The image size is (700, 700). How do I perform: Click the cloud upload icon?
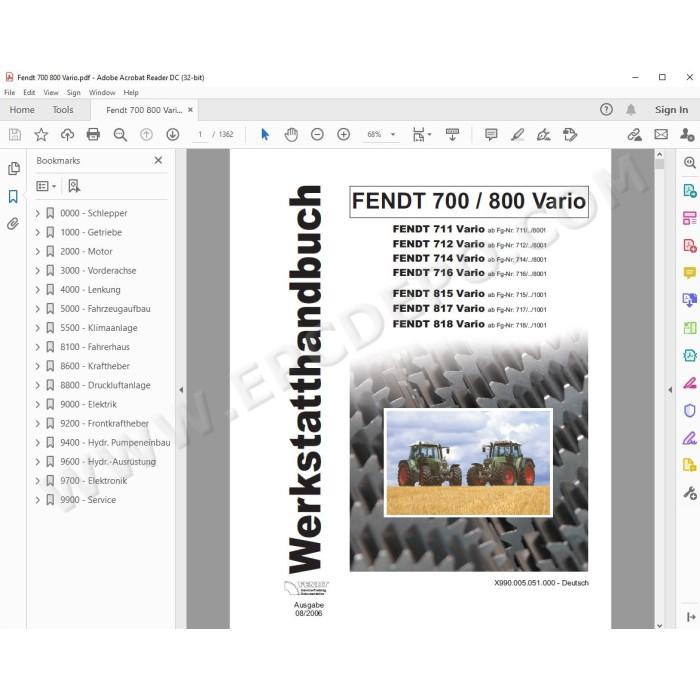pyautogui.click(x=67, y=134)
